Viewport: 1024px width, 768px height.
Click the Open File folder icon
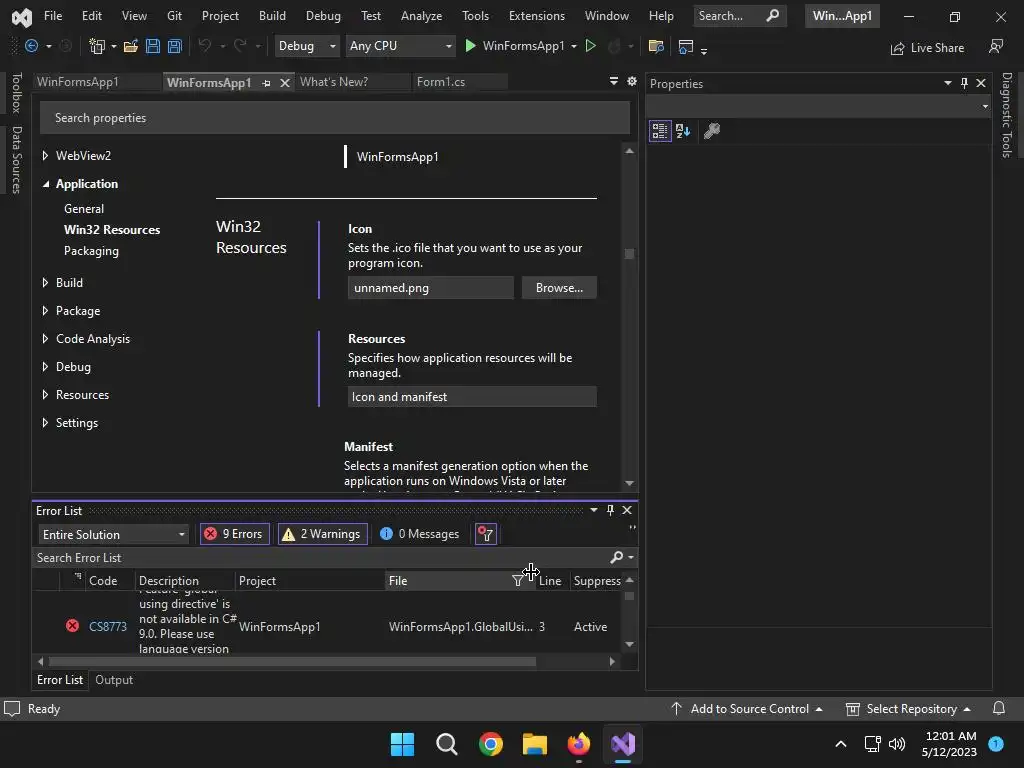click(131, 46)
